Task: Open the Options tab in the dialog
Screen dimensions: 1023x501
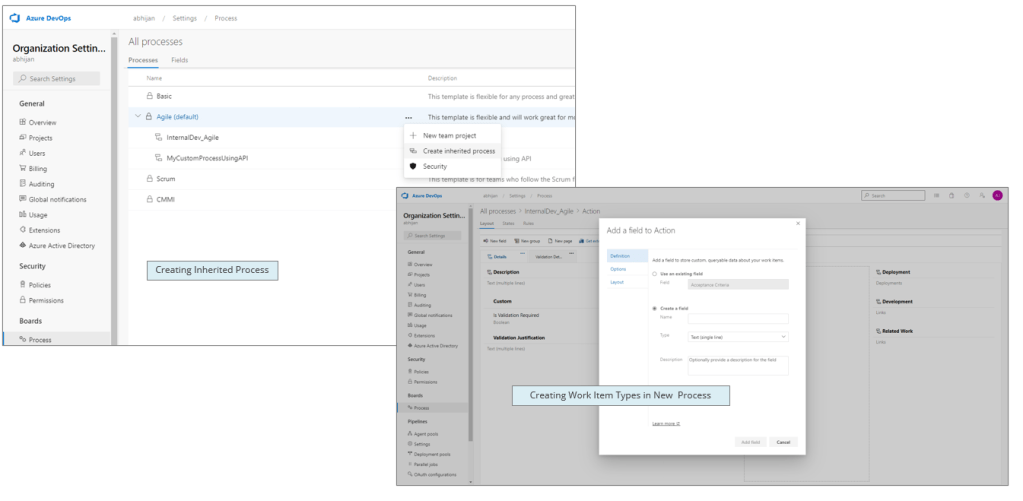Action: click(x=618, y=269)
